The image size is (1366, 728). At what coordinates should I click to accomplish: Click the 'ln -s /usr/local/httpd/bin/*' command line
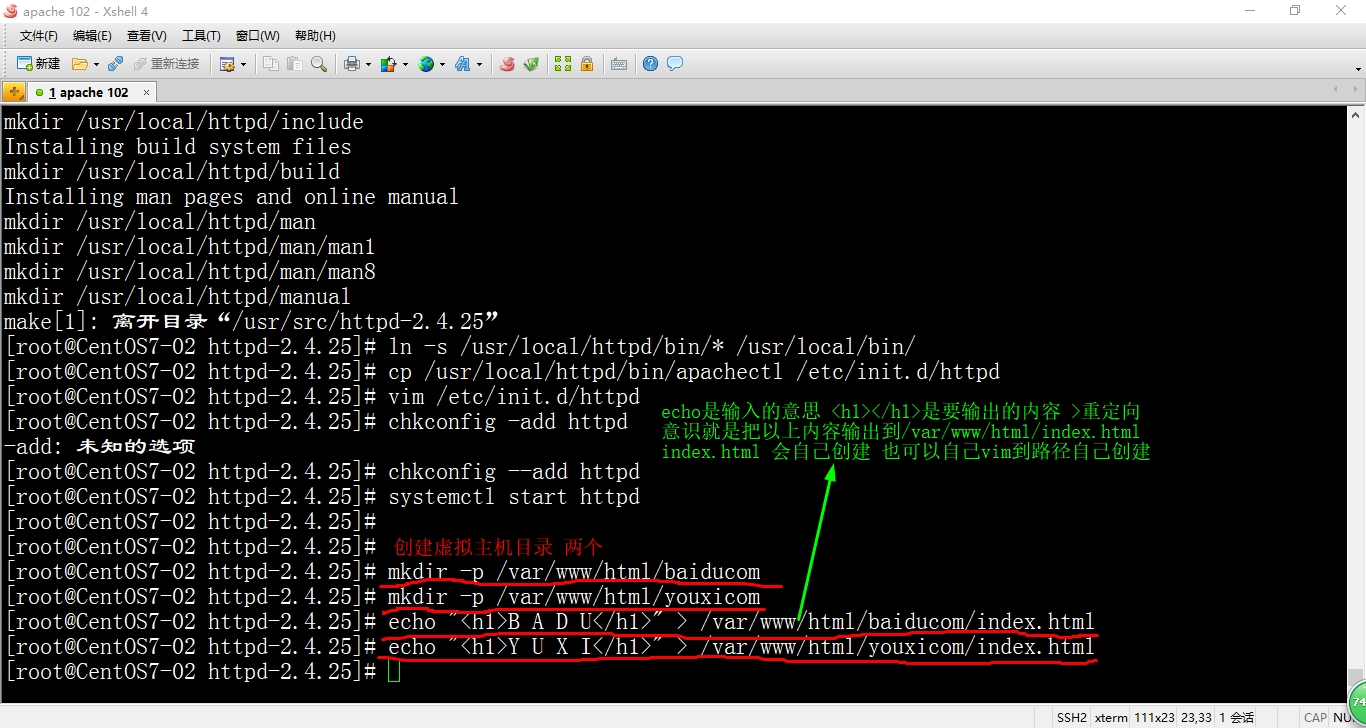point(651,347)
